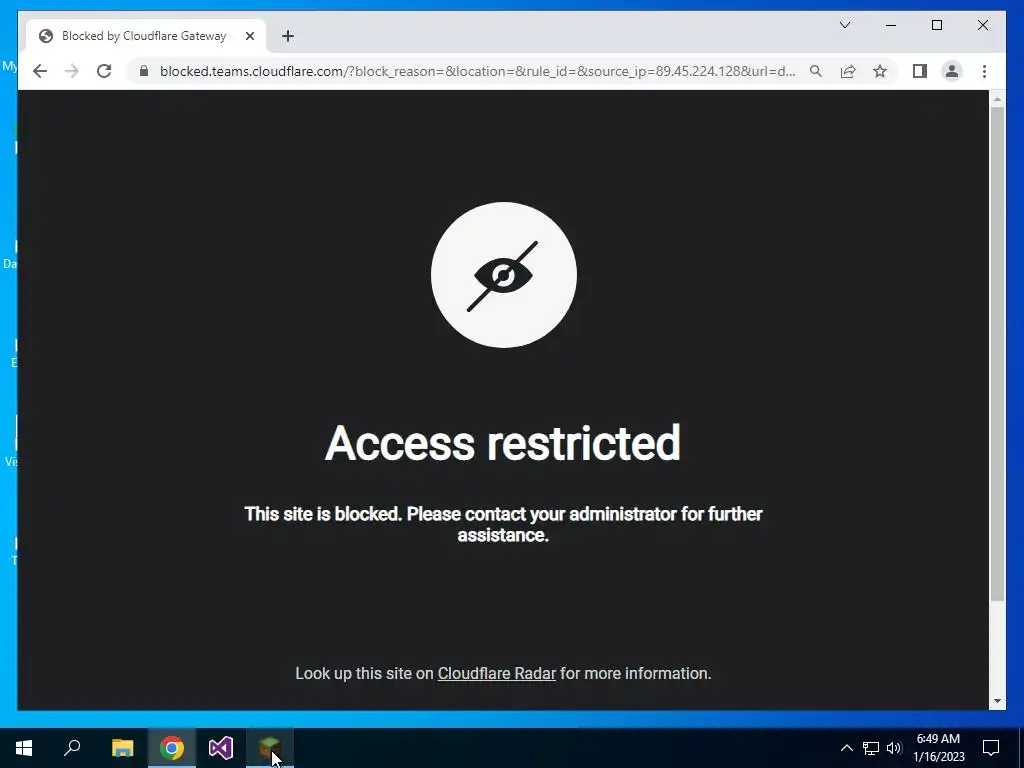The height and width of the screenshot is (768, 1024).
Task: Toggle the browser side panel
Action: point(920,71)
